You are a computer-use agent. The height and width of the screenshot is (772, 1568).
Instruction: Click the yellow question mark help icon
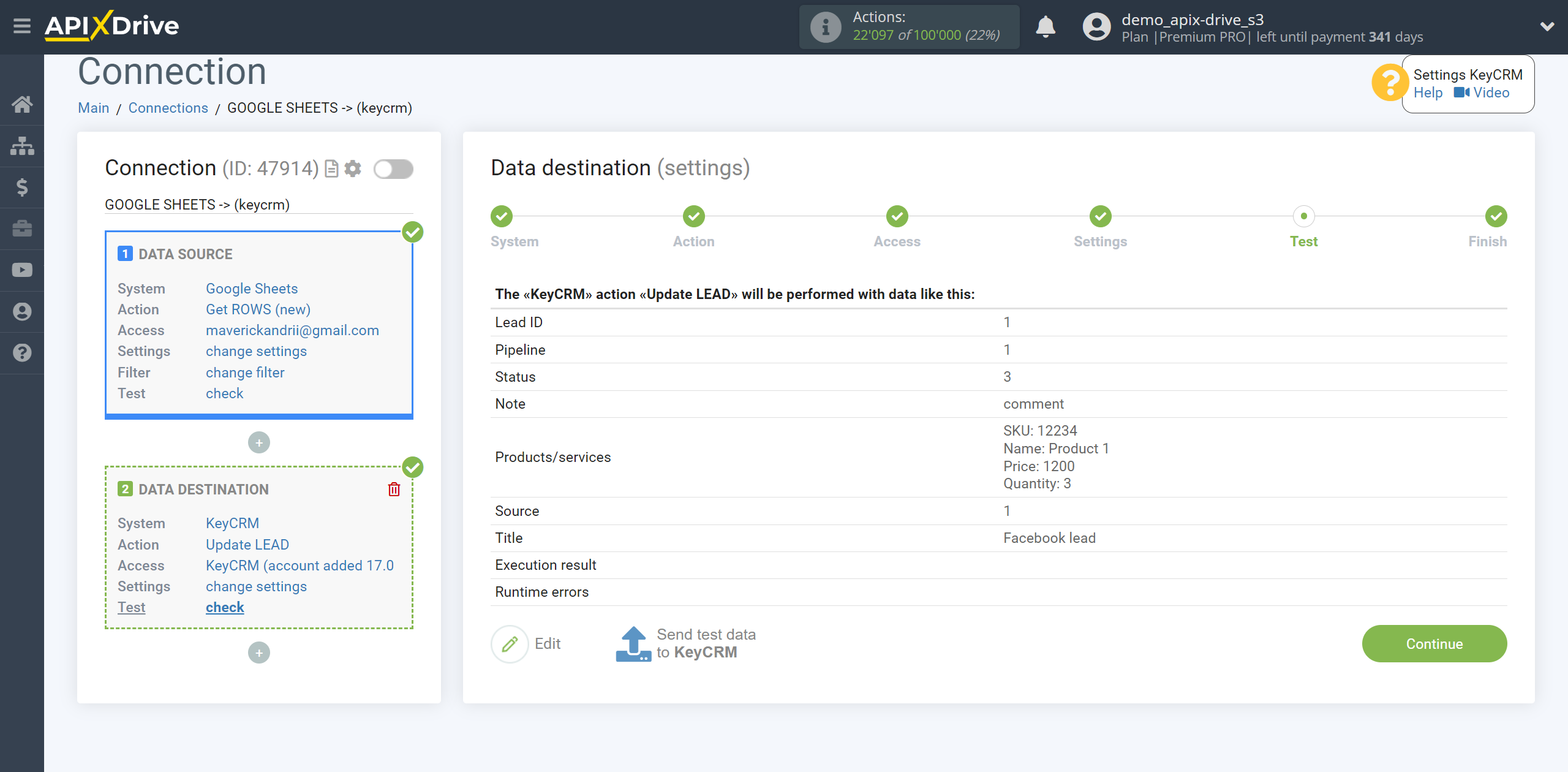pos(1390,83)
